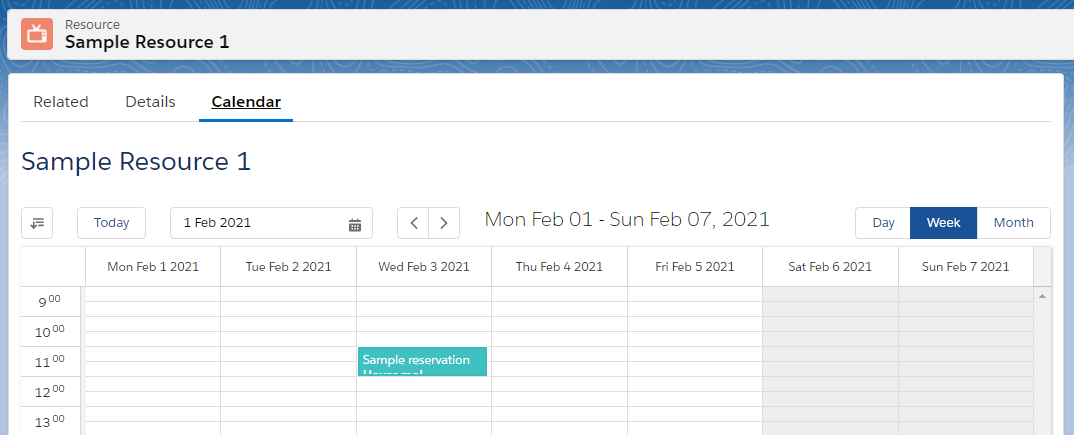Screen dimensions: 1074x435
Task: Jump to Today in the calendar
Action: (x=112, y=223)
